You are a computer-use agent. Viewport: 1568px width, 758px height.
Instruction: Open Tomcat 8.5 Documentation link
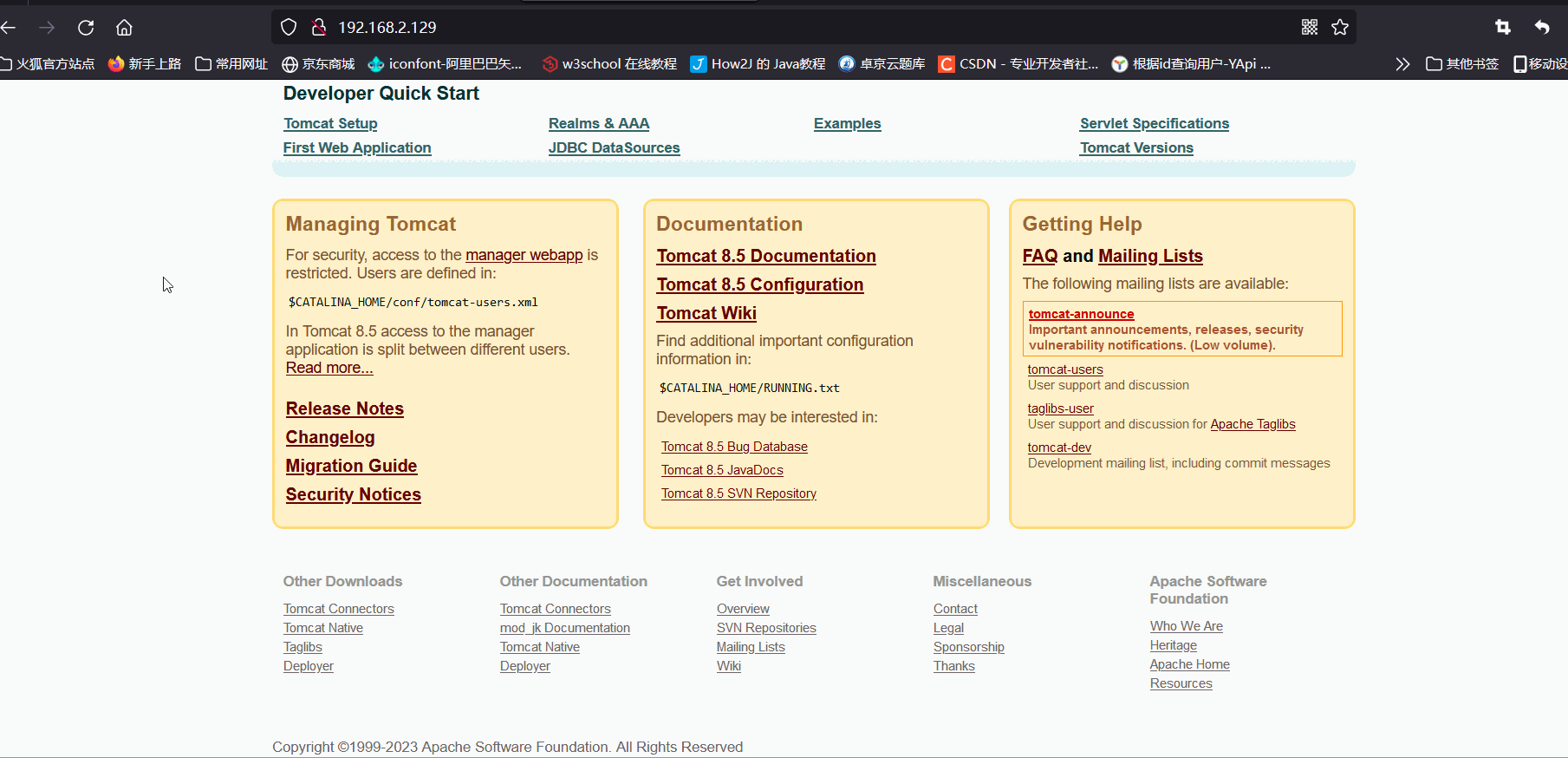tap(766, 256)
